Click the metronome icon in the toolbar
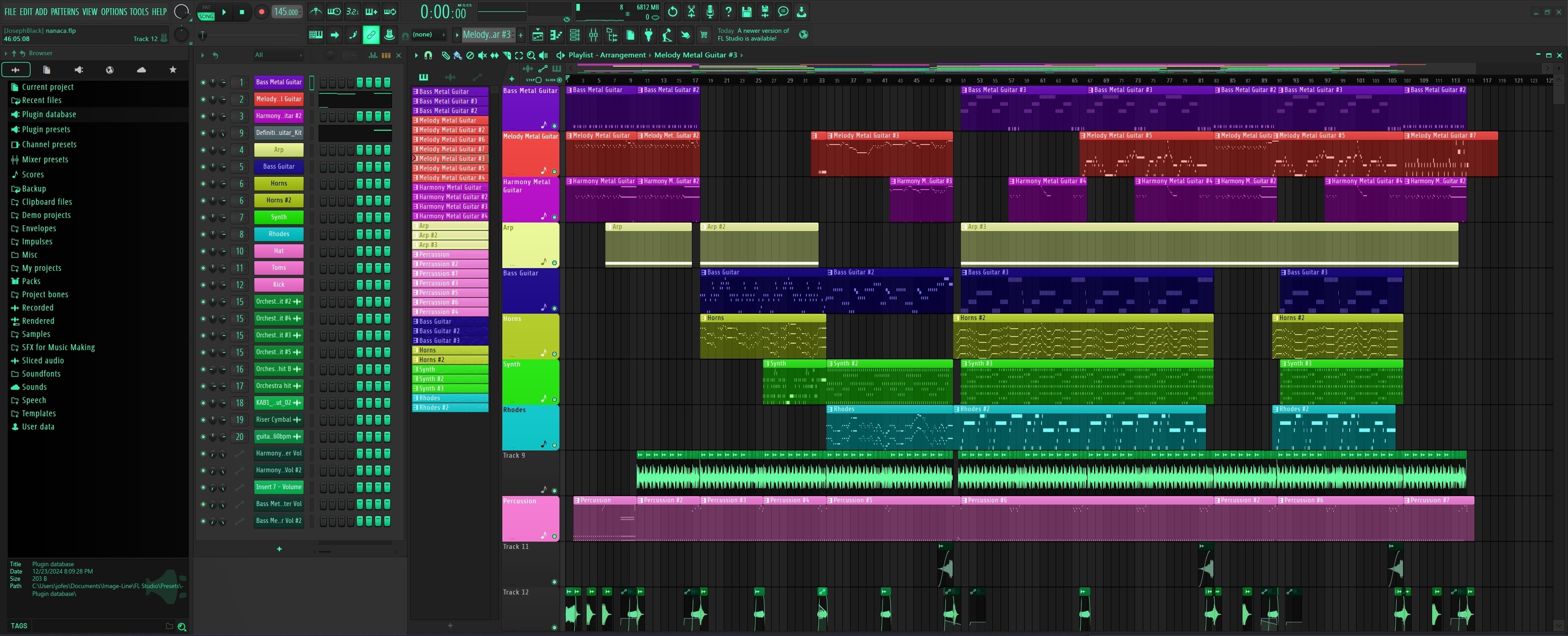 click(315, 11)
